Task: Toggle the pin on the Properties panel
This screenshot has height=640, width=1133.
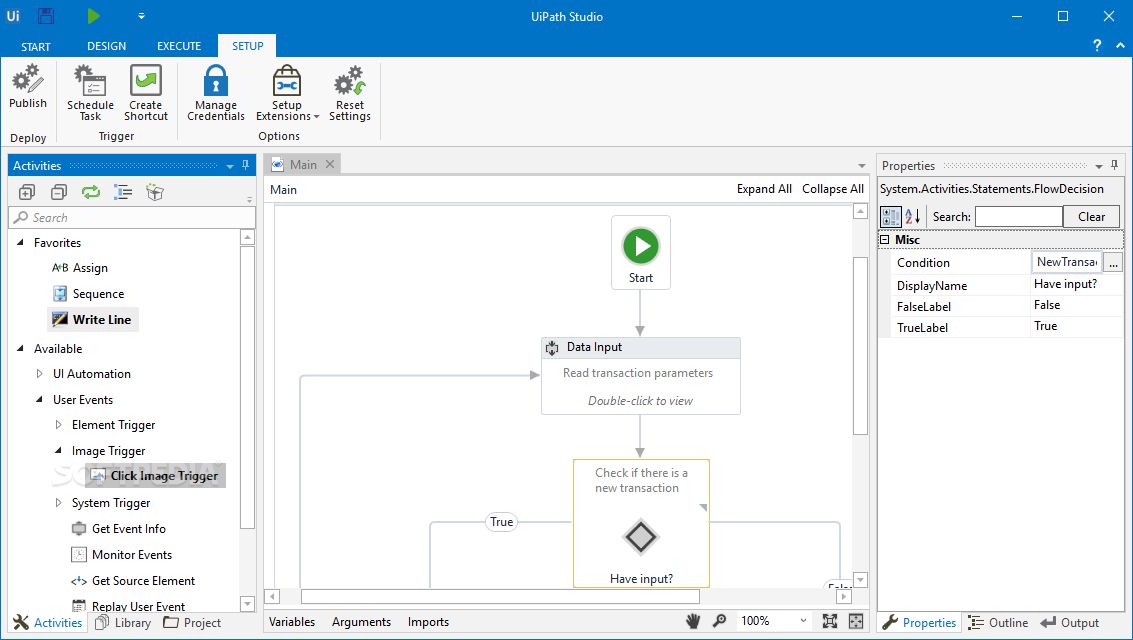Action: pos(1113,165)
